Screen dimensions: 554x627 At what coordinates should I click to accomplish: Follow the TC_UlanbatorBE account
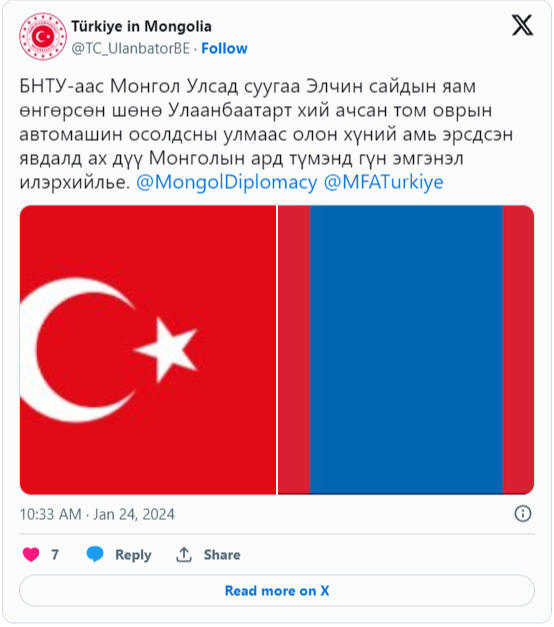click(224, 48)
